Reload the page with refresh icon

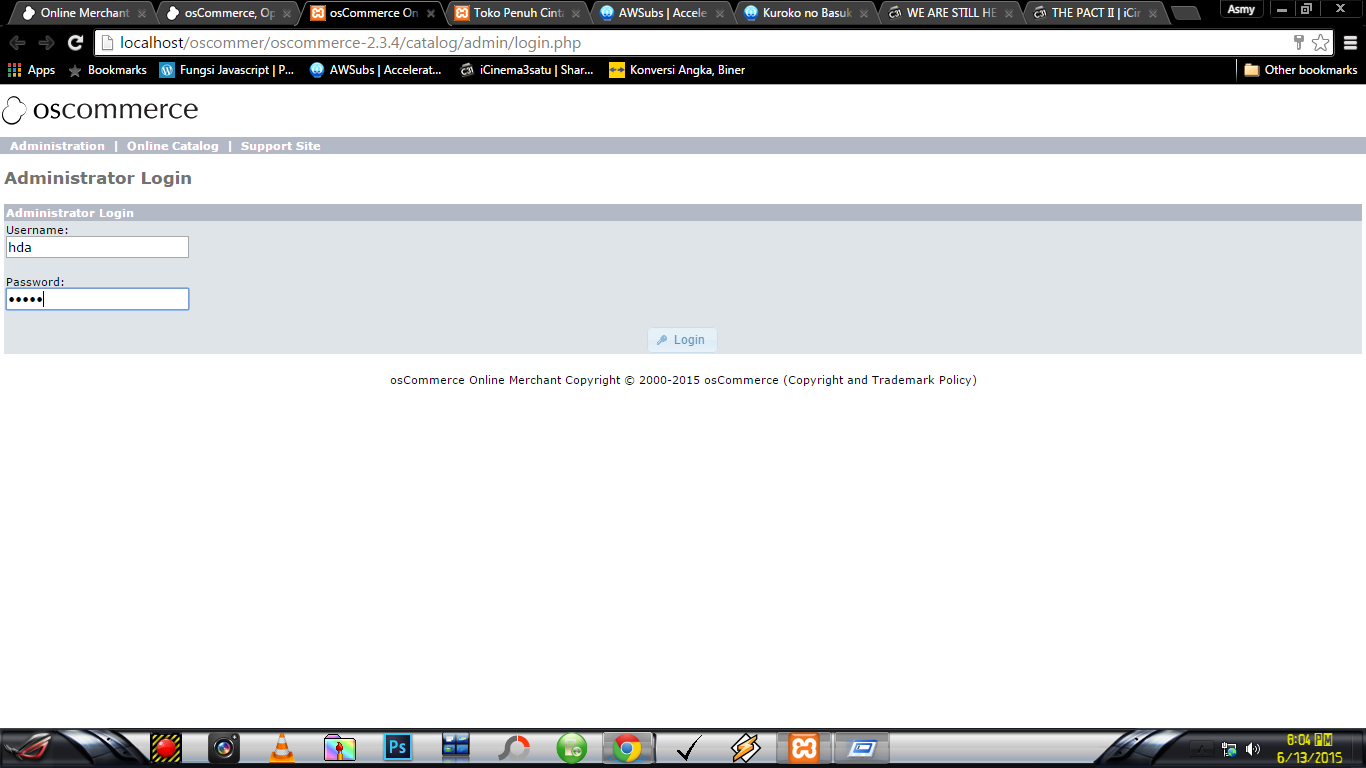75,43
